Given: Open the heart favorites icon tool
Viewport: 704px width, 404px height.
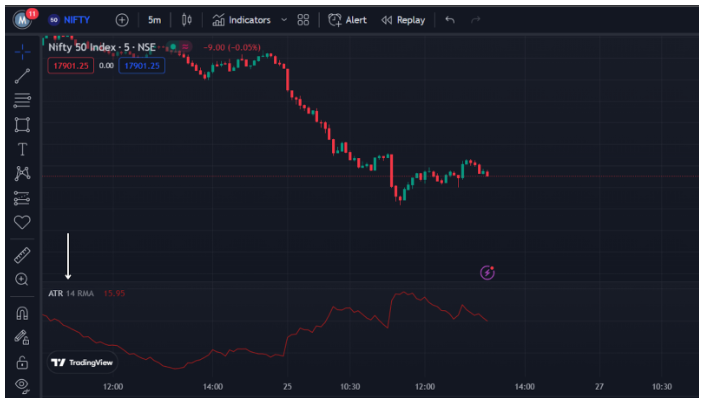Looking at the screenshot, I should (22, 222).
